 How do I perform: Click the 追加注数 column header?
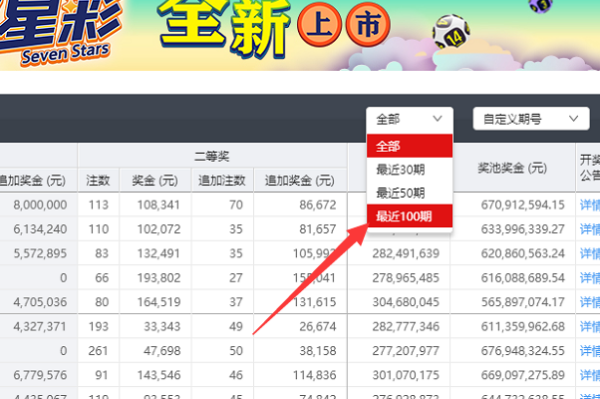click(222, 180)
